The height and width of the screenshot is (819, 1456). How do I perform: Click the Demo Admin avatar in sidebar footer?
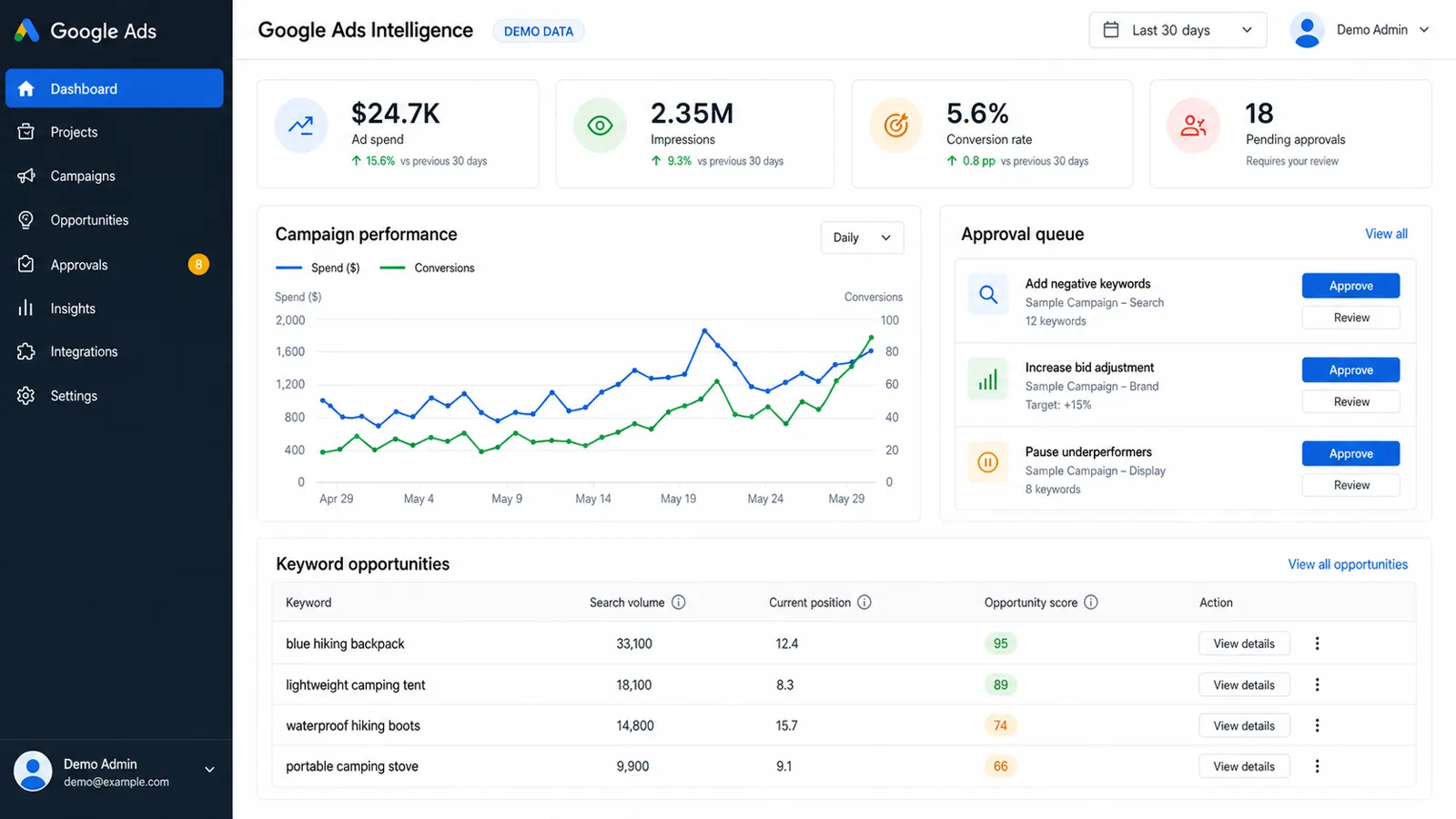[33, 772]
